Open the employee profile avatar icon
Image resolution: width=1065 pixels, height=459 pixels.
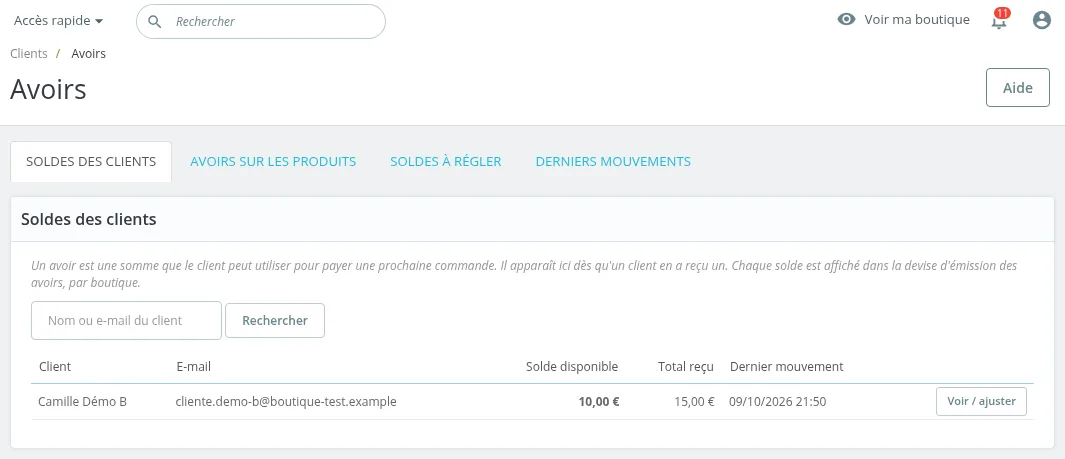pos(1041,20)
